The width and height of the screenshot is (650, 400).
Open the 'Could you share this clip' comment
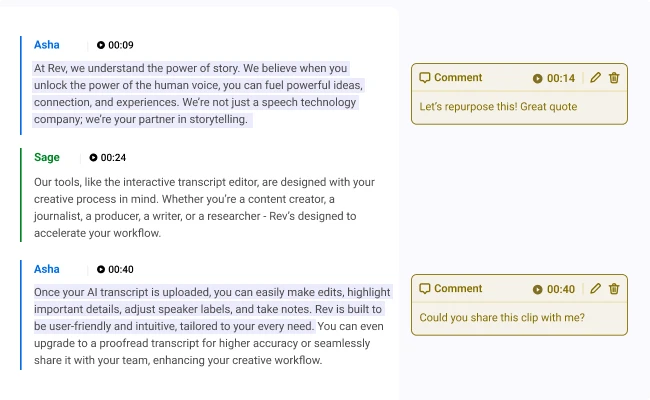click(x=502, y=318)
